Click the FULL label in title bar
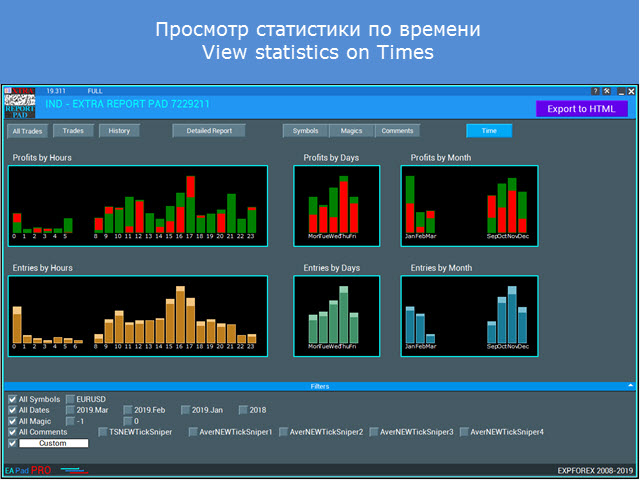This screenshot has width=640, height=480. click(x=95, y=91)
